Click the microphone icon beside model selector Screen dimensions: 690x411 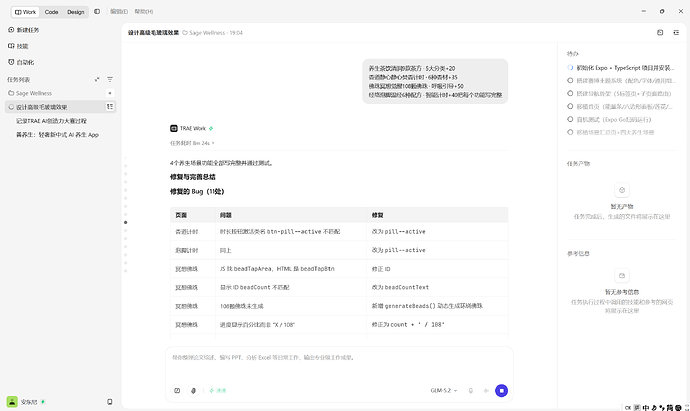(x=471, y=390)
